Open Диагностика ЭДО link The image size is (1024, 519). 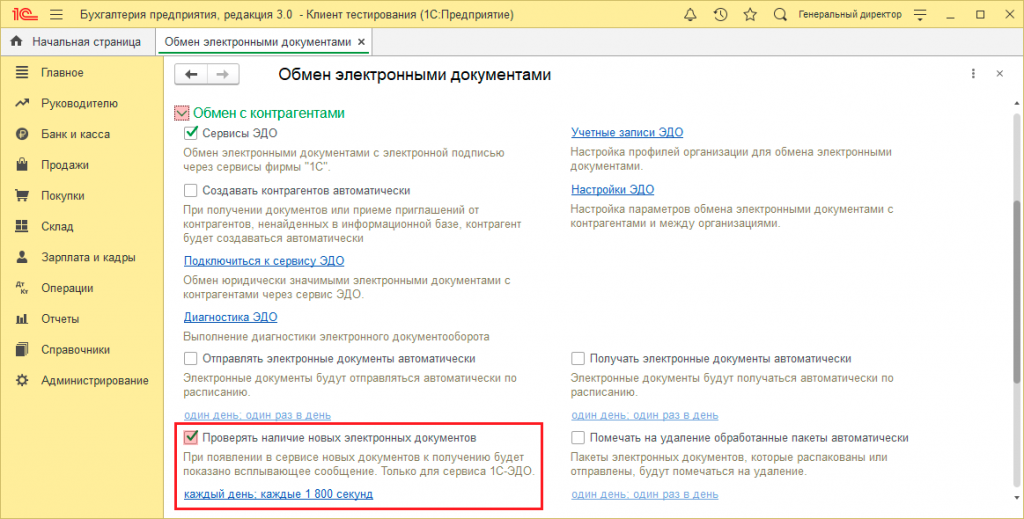pyautogui.click(x=231, y=317)
